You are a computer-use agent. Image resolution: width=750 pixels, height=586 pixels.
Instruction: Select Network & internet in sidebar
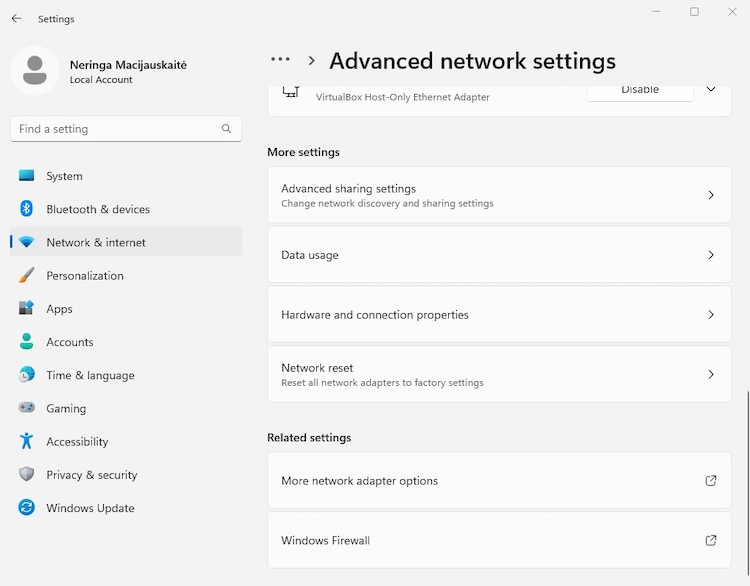point(126,242)
